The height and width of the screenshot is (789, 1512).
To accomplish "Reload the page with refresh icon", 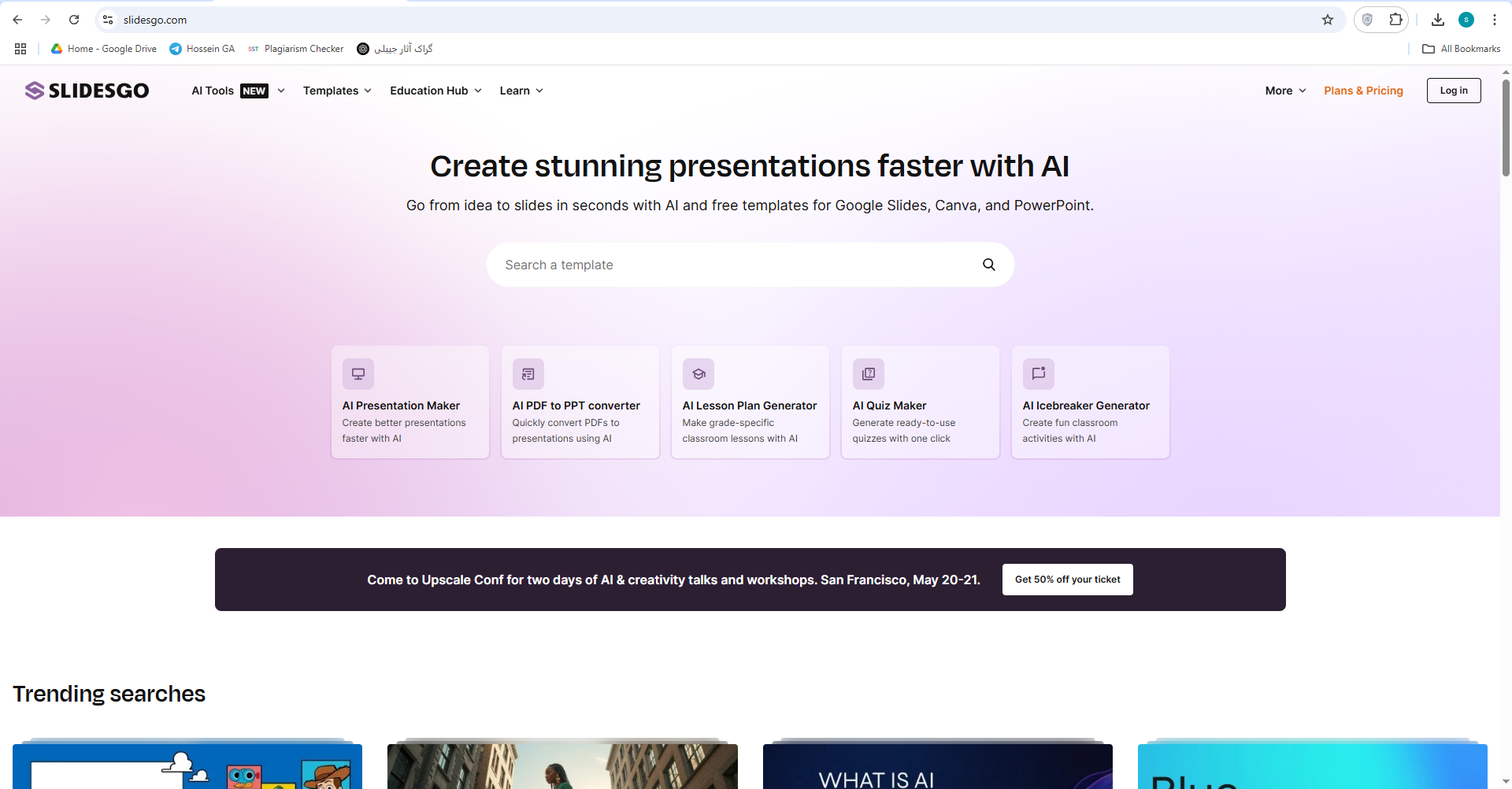I will pos(74,20).
